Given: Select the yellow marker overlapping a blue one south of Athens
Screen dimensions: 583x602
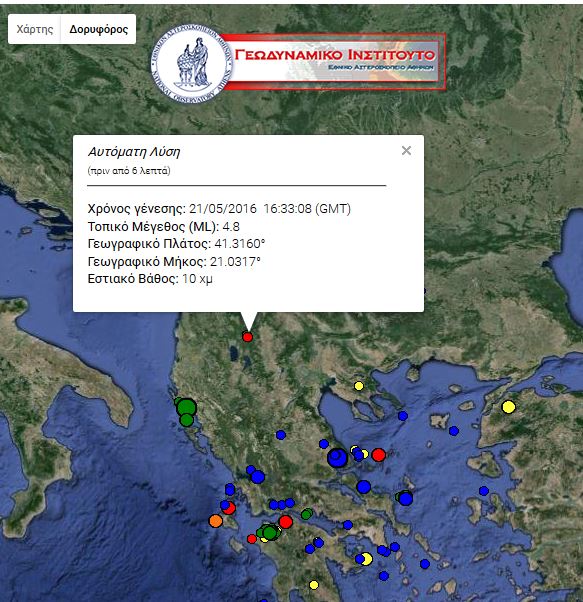Looking at the screenshot, I should pyautogui.click(x=367, y=559).
